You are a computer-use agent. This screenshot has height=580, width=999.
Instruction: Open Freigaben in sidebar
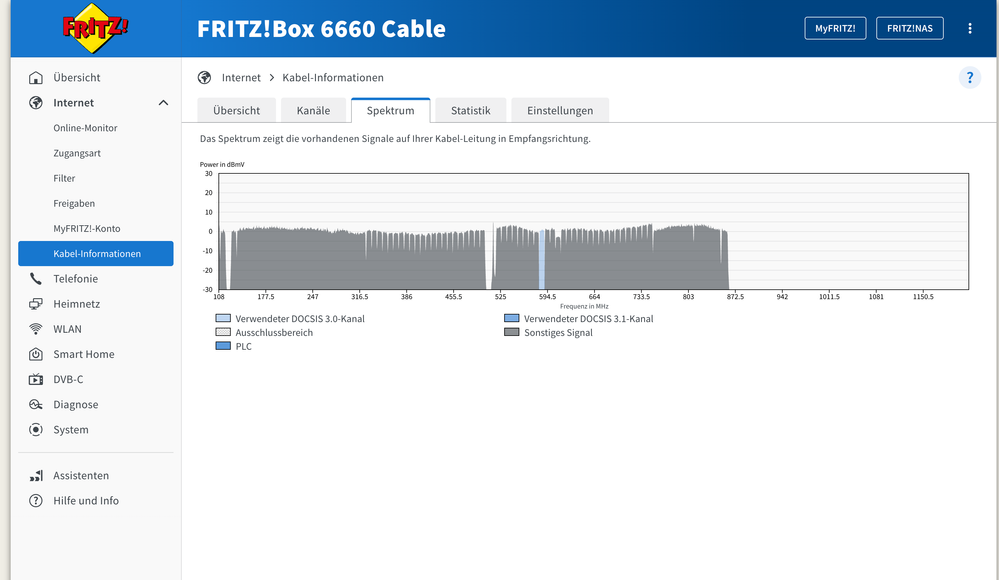74,203
